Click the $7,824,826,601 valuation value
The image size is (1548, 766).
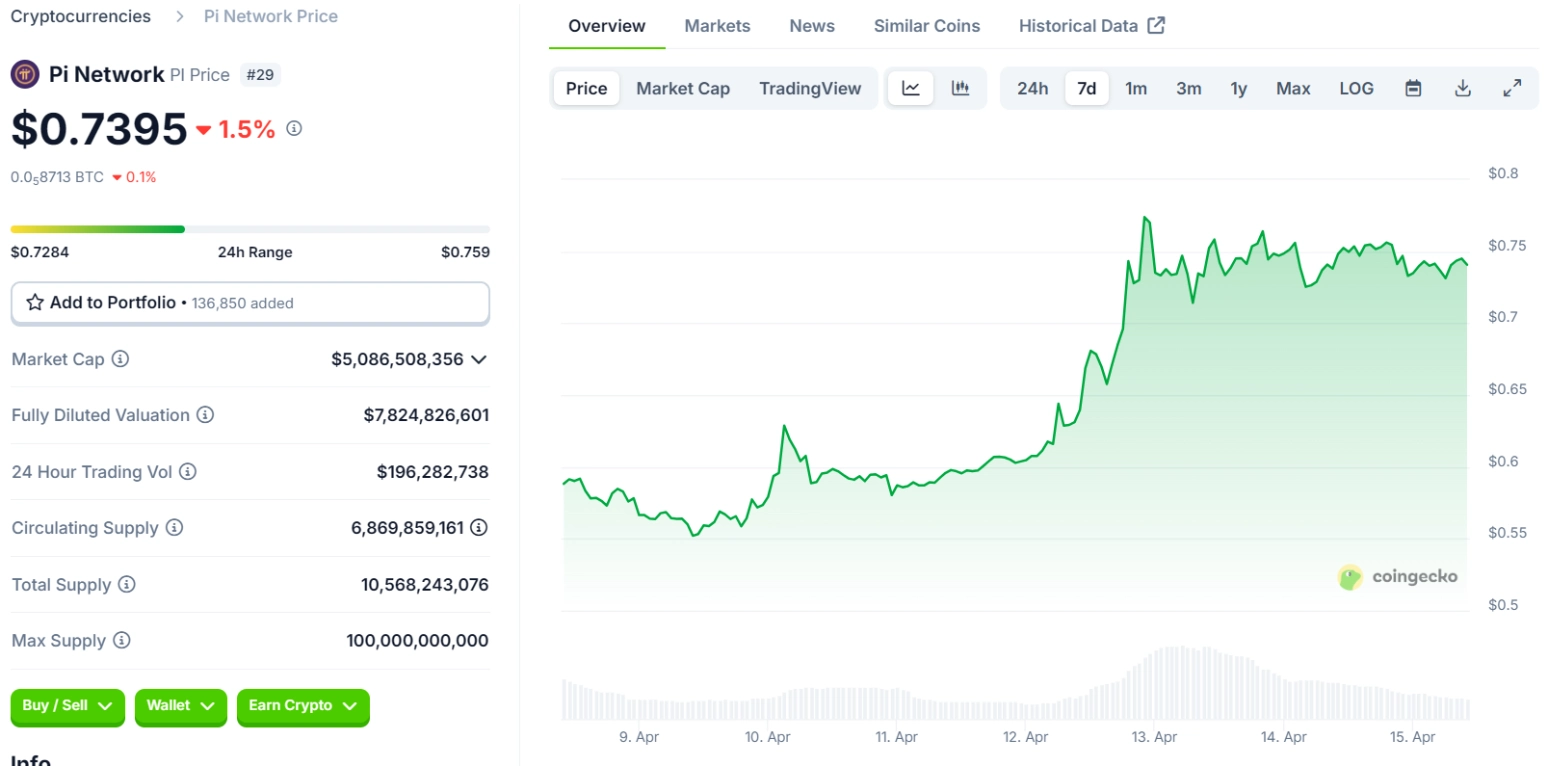coord(426,415)
